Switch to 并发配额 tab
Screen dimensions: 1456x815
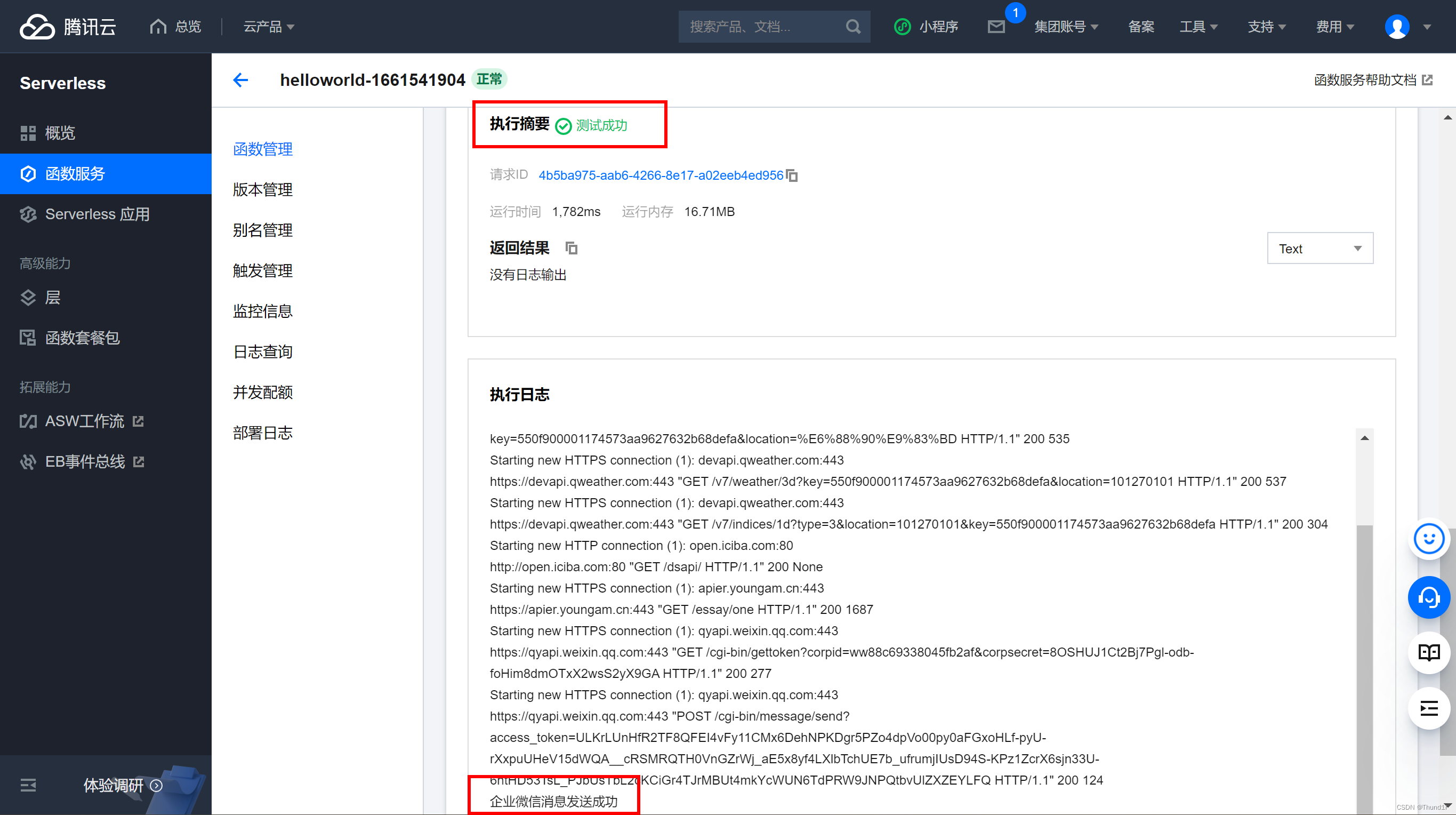pos(263,392)
